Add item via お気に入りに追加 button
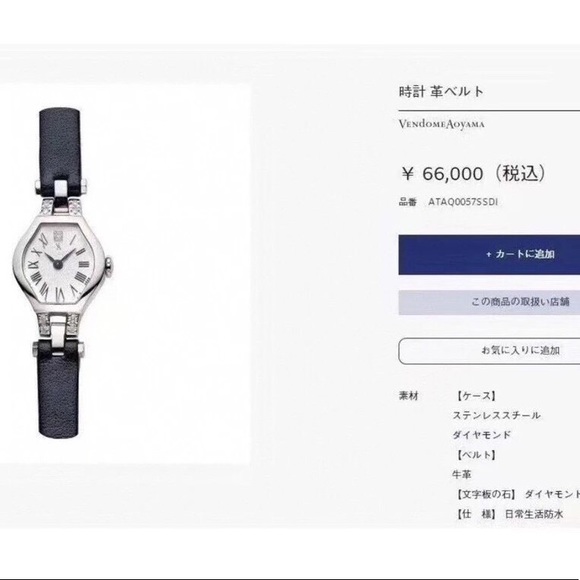Viewport: 580px width, 580px height. [x=489, y=351]
